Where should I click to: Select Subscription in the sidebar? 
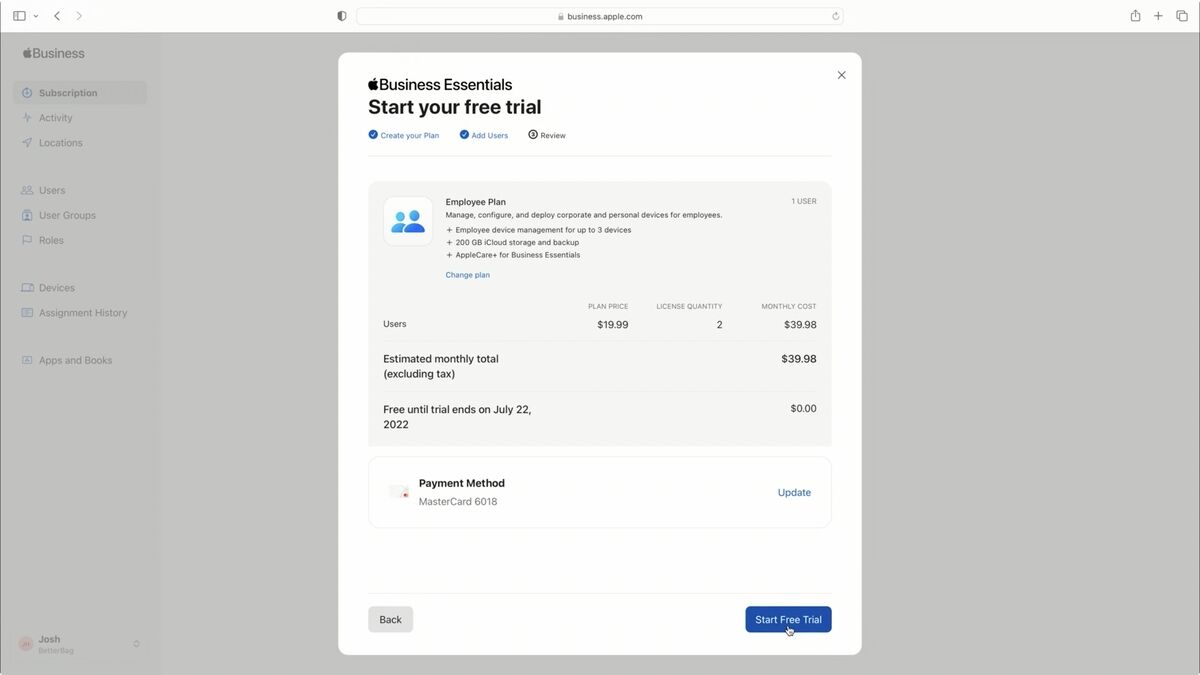pyautogui.click(x=80, y=93)
